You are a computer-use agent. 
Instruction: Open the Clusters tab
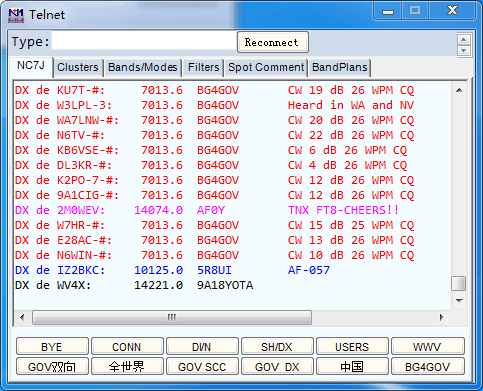pos(78,67)
